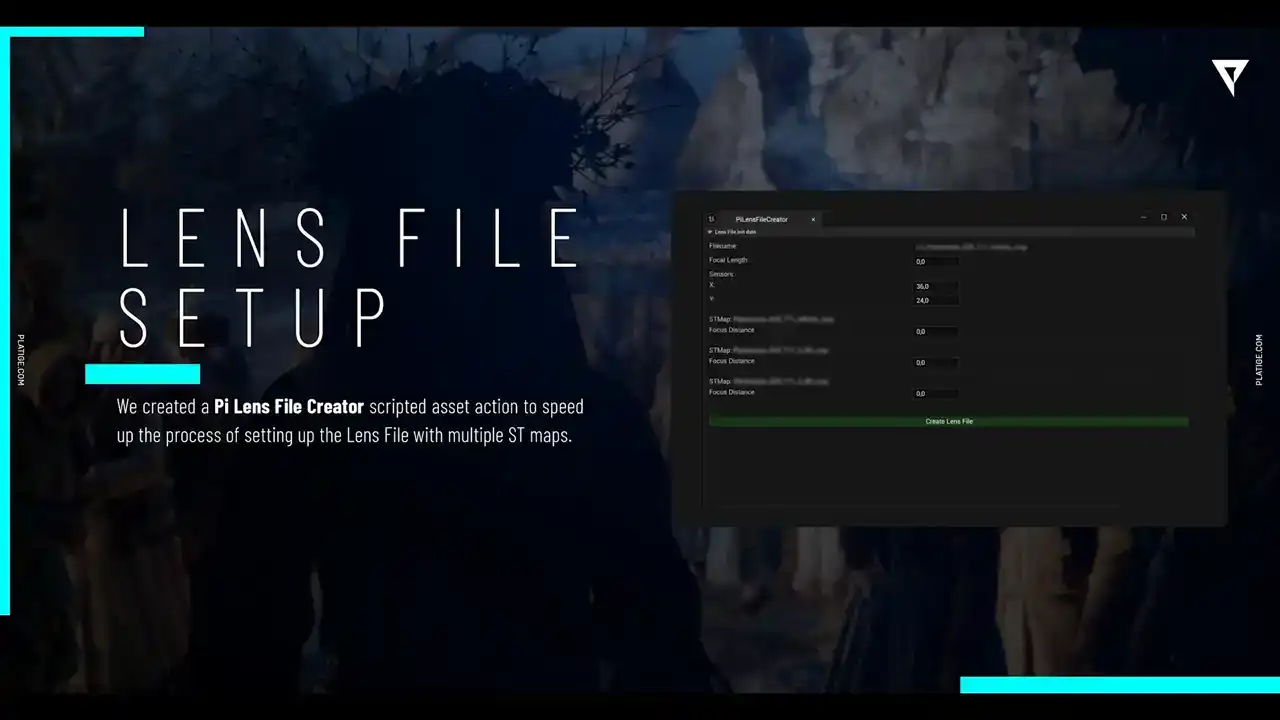1280x720 pixels.
Task: Click the third STMap Focus Distance field
Action: click(x=936, y=393)
